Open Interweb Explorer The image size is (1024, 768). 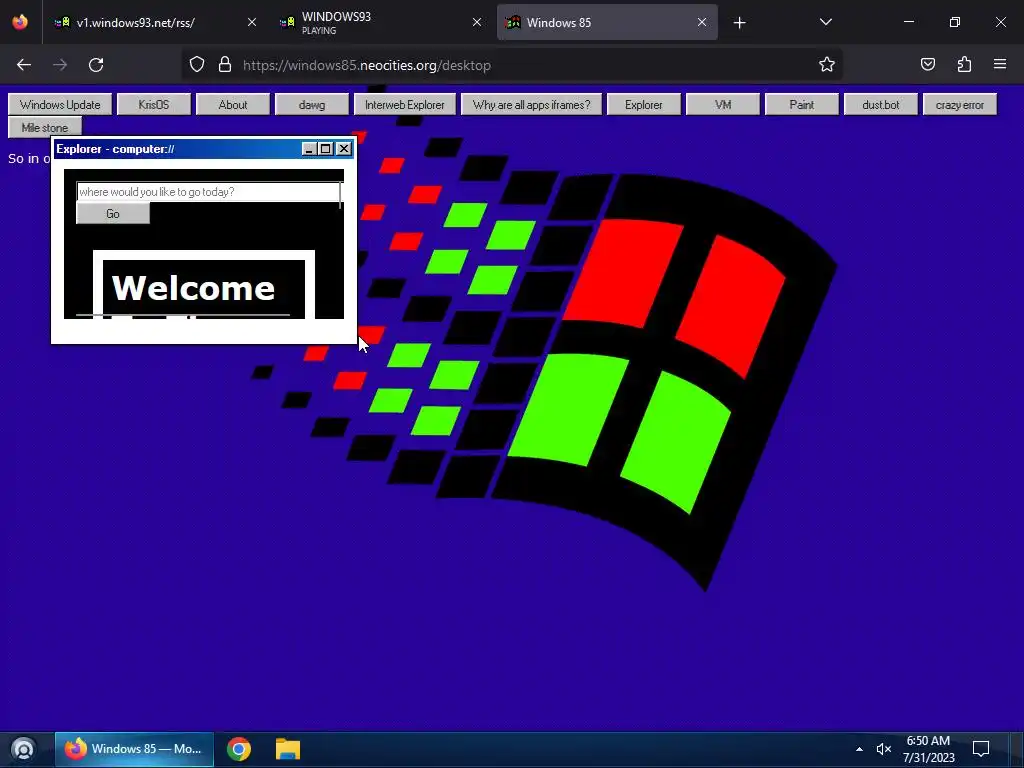point(404,104)
